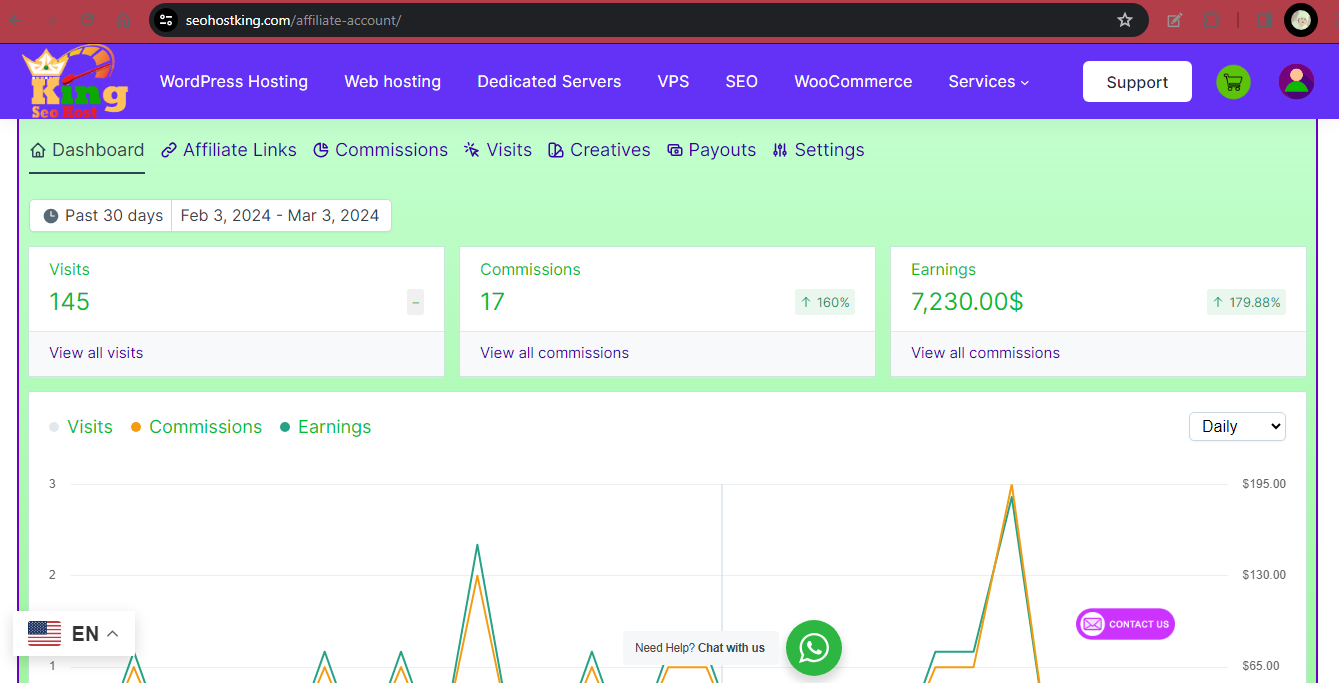Click the browser back arrow

[17, 20]
